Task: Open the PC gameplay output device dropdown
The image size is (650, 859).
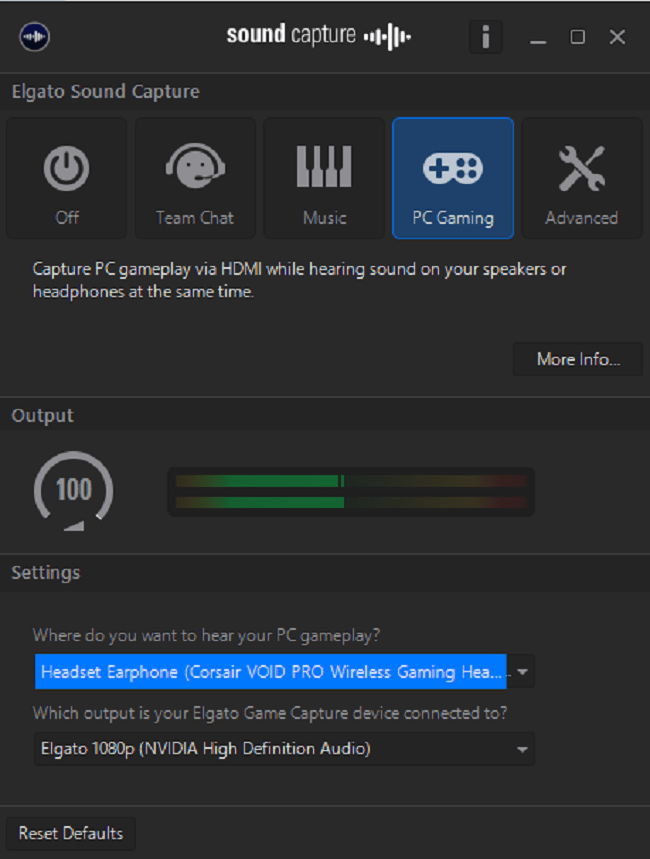Action: [x=521, y=671]
